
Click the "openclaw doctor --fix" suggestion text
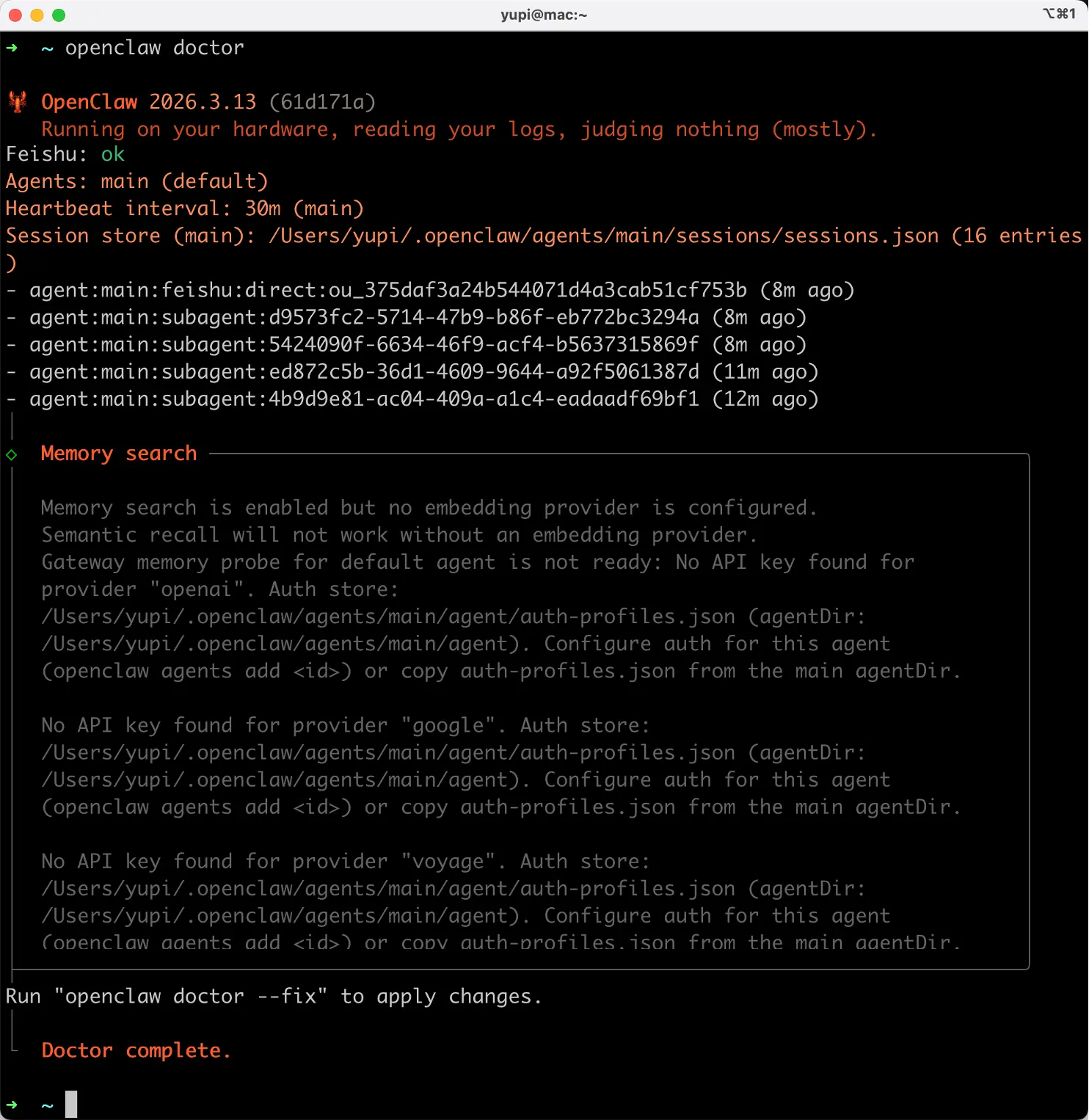[x=191, y=997]
